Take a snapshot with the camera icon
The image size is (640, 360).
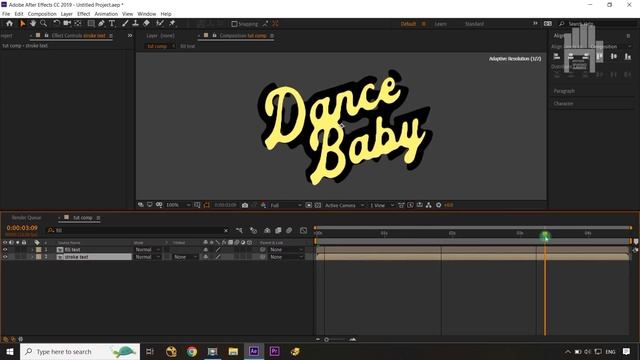pos(245,205)
